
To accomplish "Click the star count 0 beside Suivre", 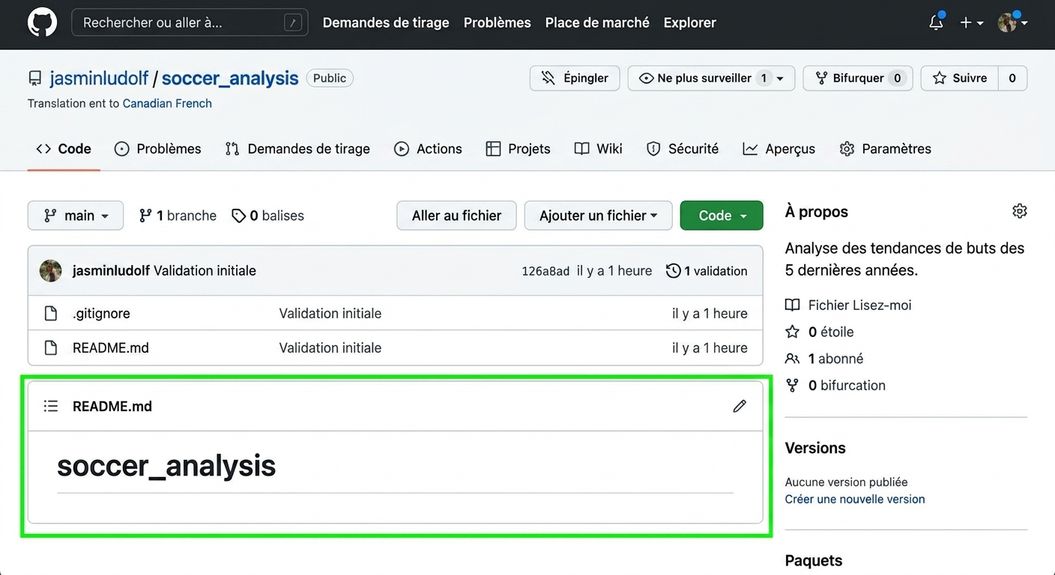I will coord(1012,78).
